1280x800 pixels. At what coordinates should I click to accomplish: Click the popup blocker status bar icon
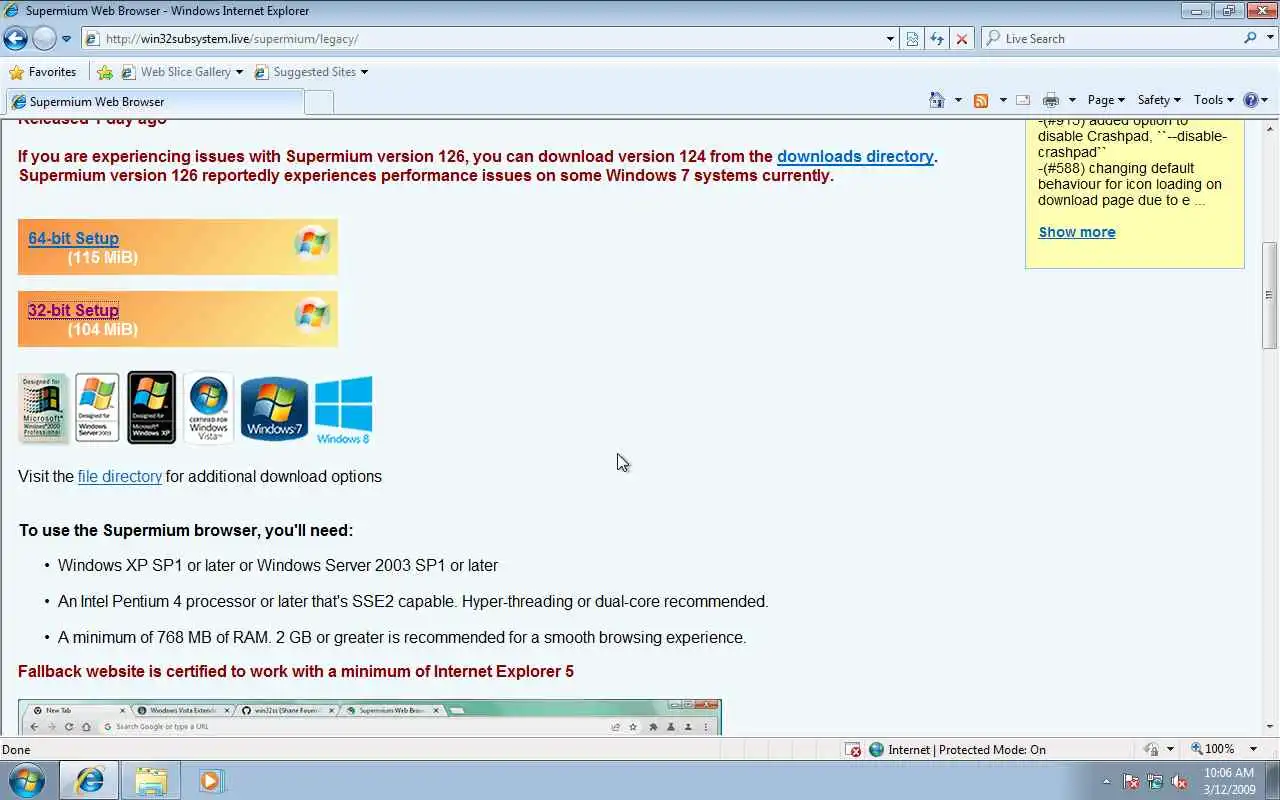[x=853, y=749]
